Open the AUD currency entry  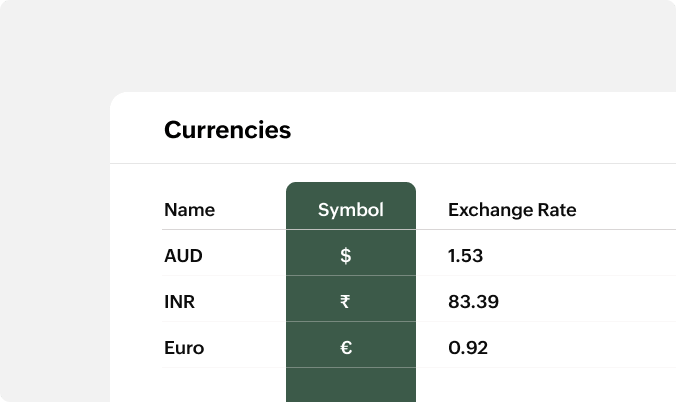[x=183, y=256]
